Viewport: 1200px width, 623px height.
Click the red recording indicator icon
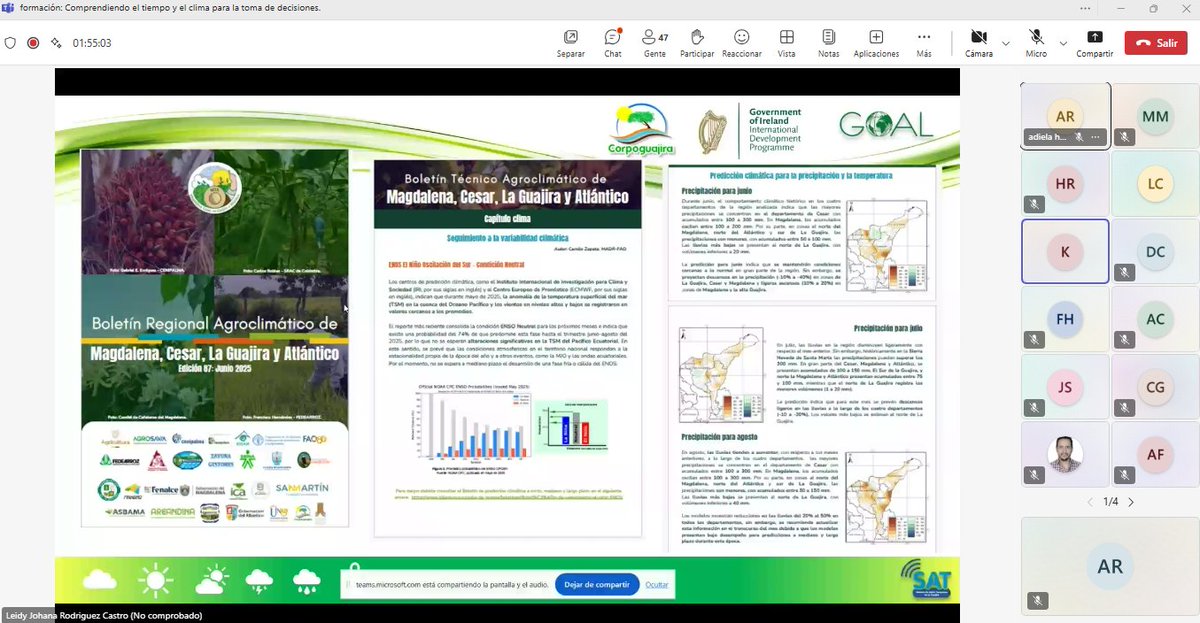click(33, 43)
